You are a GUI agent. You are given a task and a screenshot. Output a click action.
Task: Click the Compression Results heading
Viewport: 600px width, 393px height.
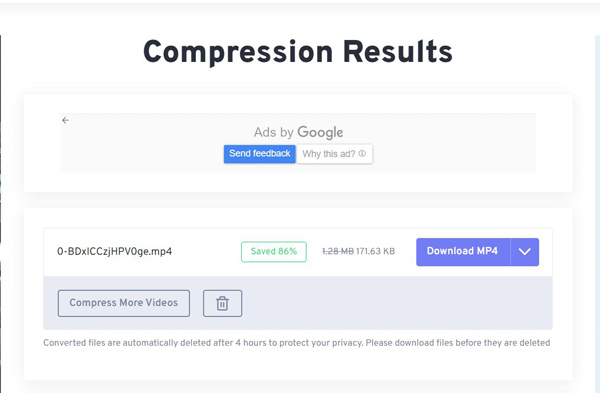tap(298, 52)
